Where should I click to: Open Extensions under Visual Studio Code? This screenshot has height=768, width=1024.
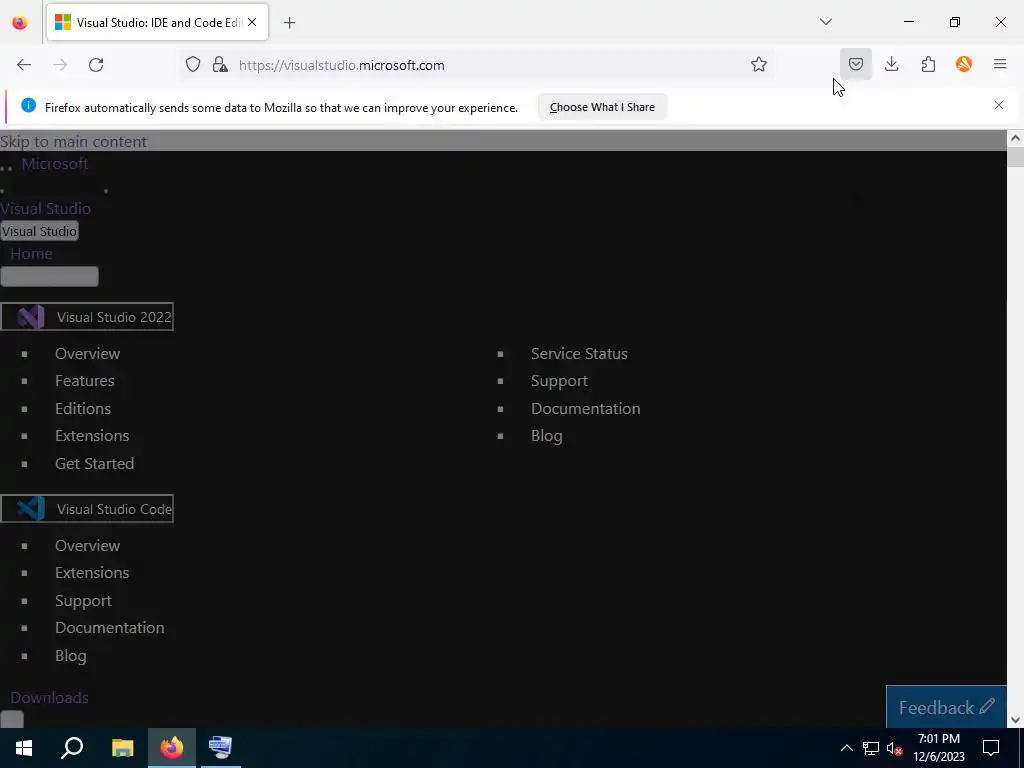[x=92, y=573]
